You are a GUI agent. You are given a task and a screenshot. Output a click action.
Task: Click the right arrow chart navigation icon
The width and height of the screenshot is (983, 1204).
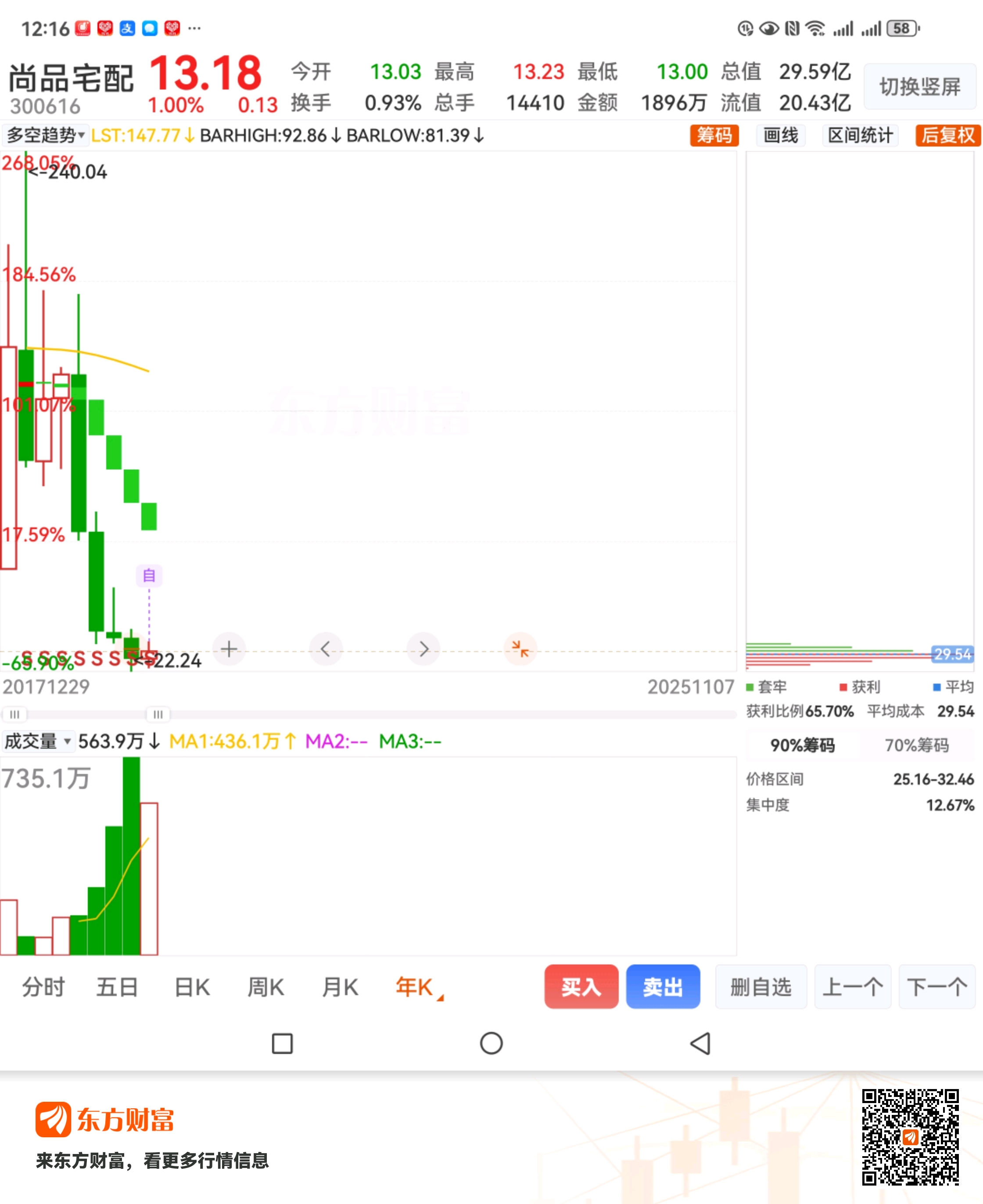coord(423,649)
